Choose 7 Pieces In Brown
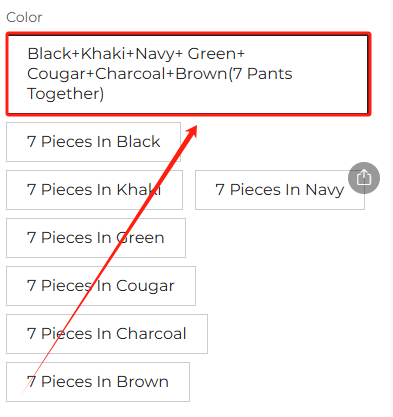This screenshot has height=417, width=393. [x=98, y=382]
